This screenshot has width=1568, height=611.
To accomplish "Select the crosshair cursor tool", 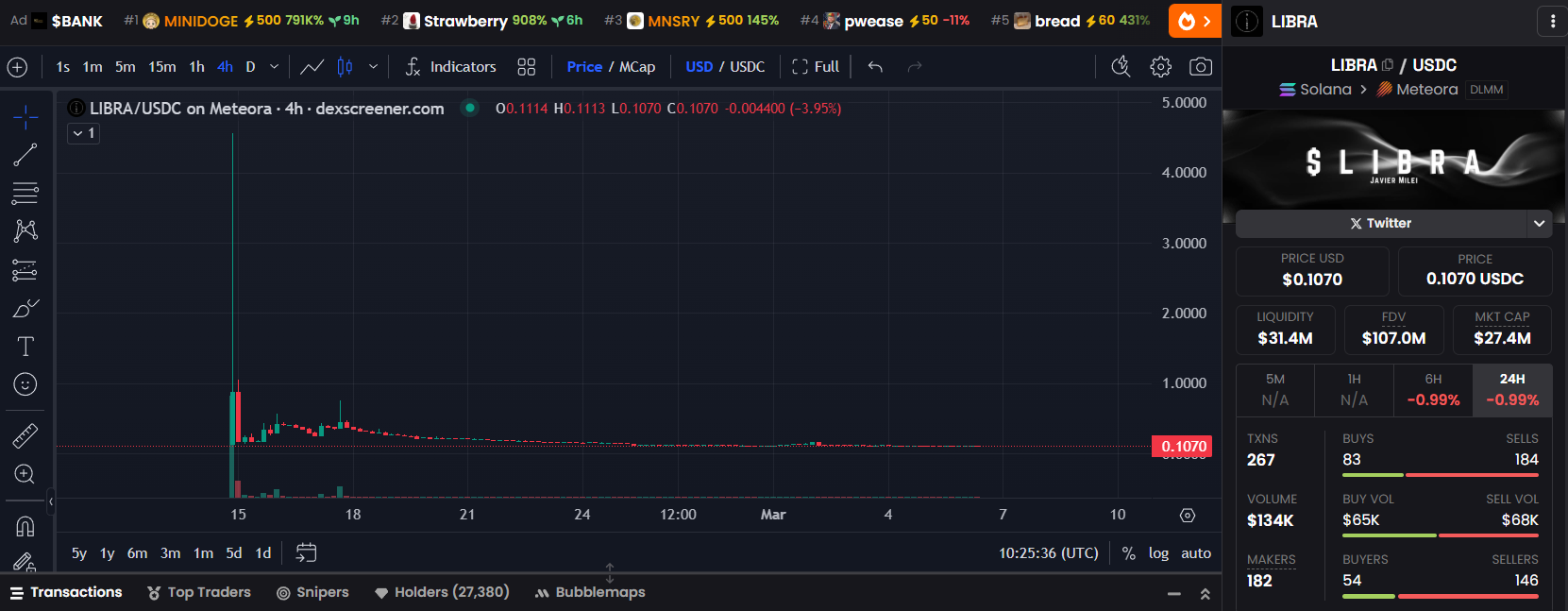I will point(25,117).
